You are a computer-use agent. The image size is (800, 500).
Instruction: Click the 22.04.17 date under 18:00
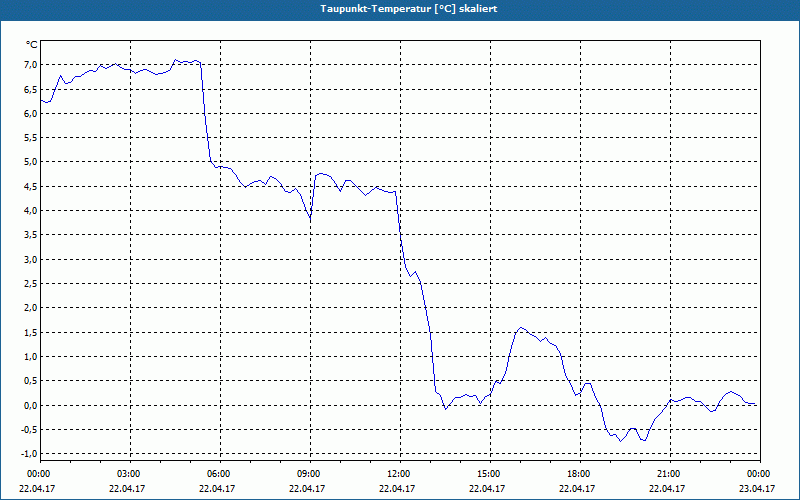tap(577, 488)
